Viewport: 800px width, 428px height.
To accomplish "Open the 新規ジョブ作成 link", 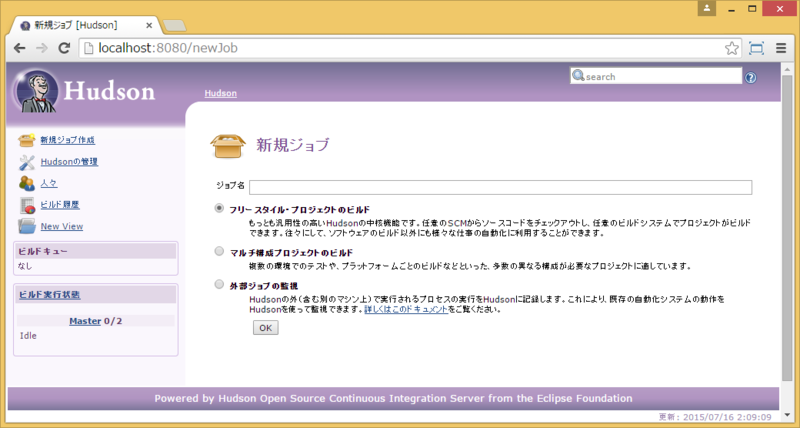I will (x=68, y=140).
